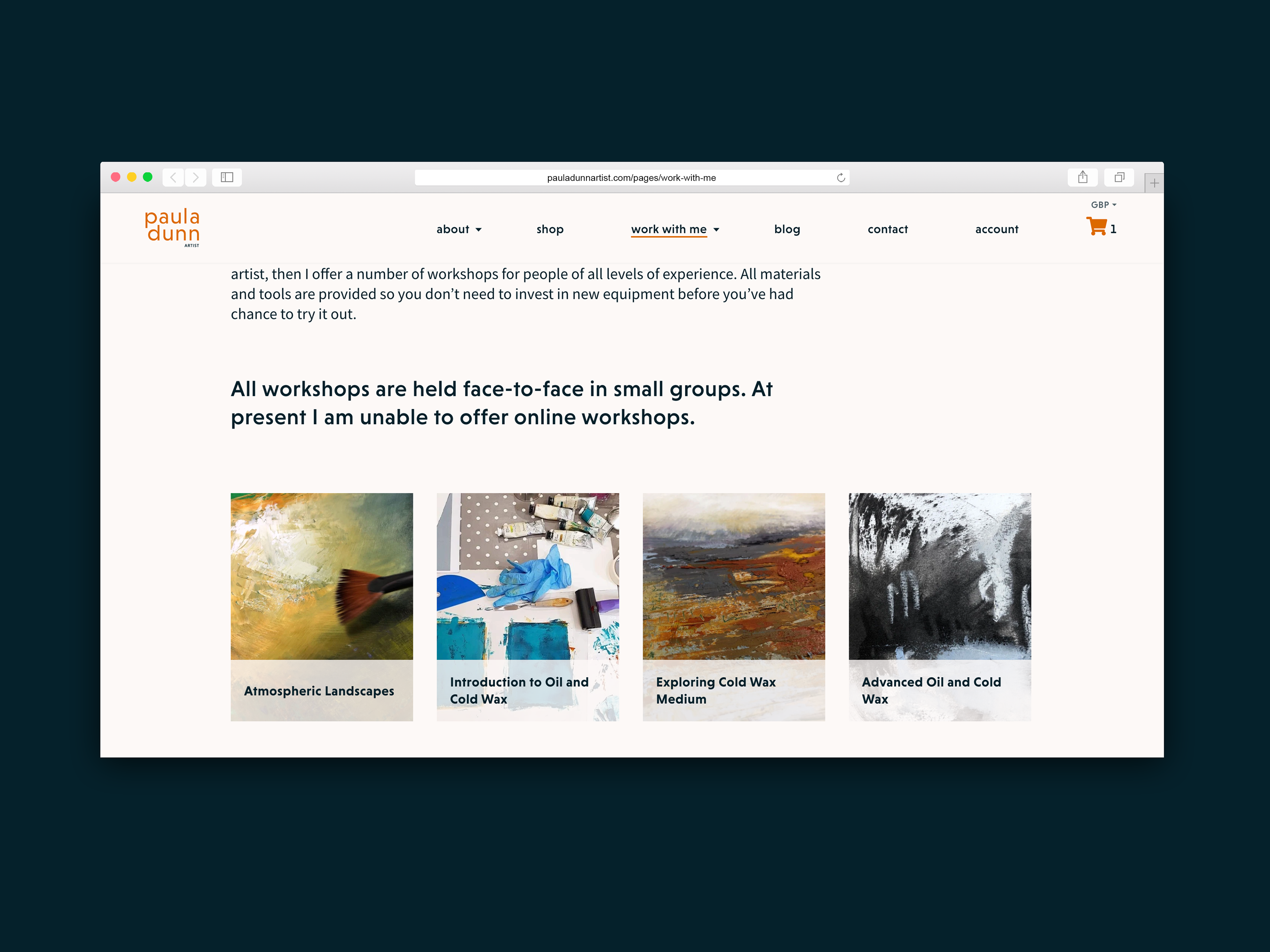Toggle the Safari sidebar button
This screenshot has width=1270, height=952.
(x=227, y=177)
